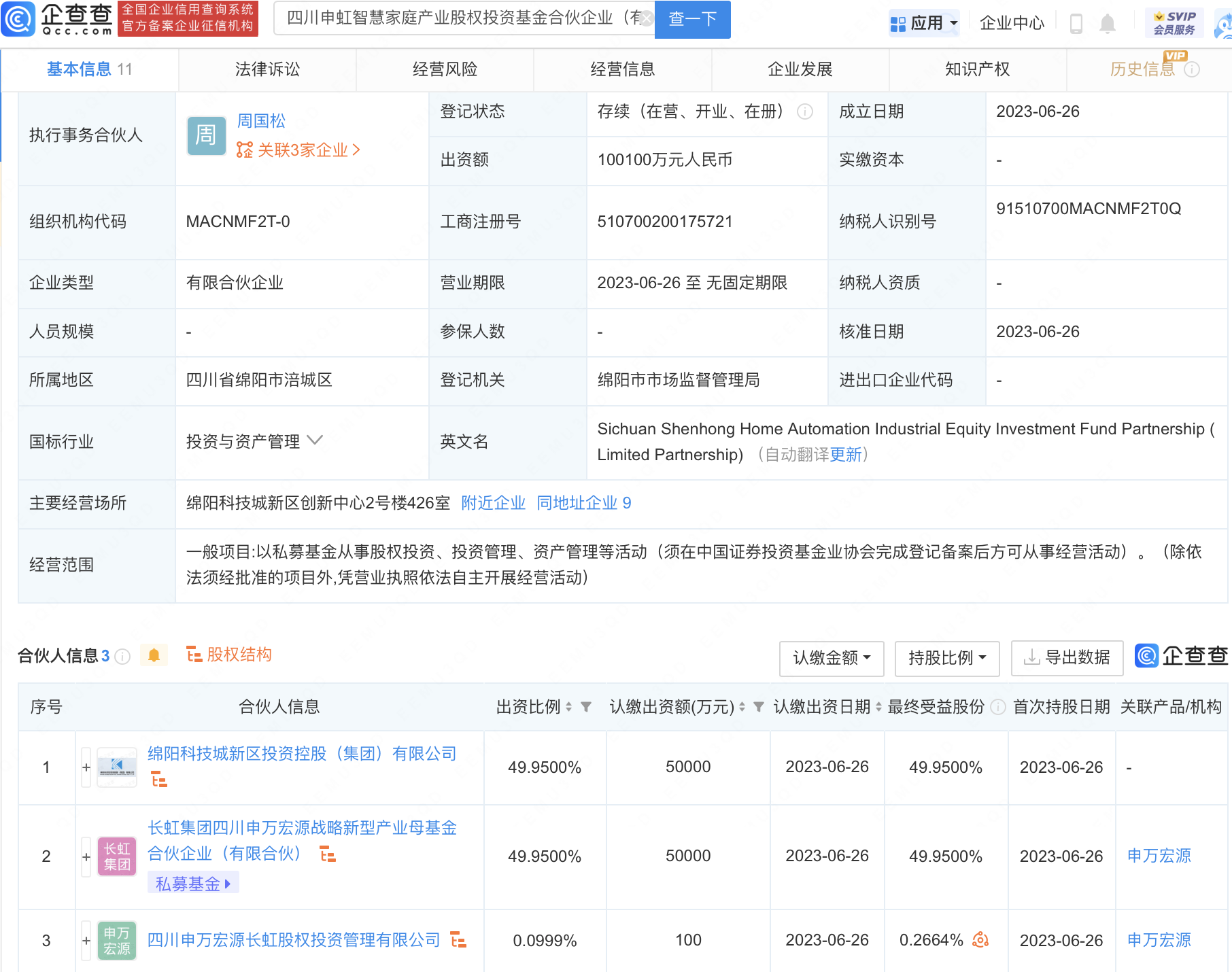
Task: Click the orange beneficiary icon next to 0.2664%
Action: pyautogui.click(x=980, y=940)
